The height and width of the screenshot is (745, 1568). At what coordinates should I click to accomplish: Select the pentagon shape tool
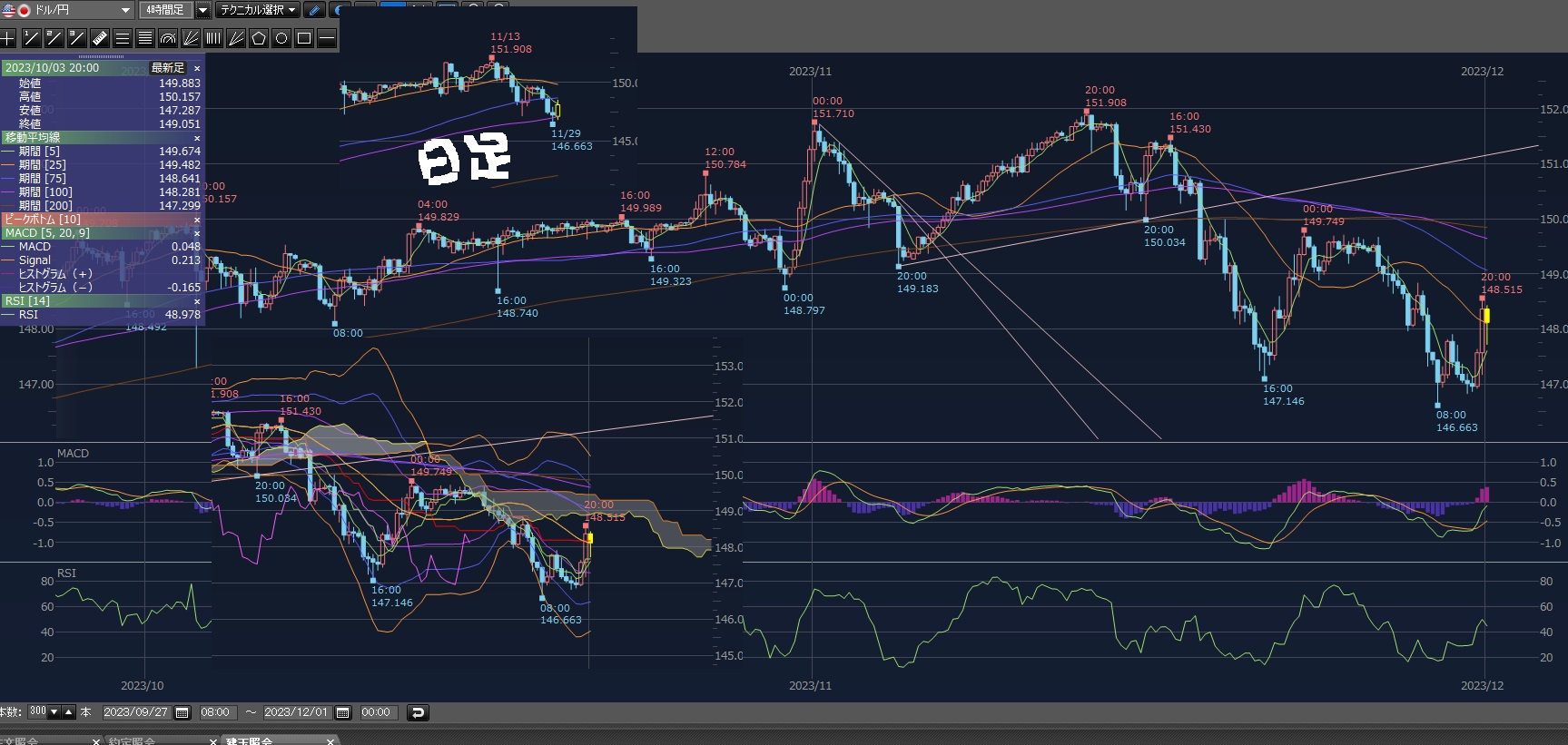[258, 38]
